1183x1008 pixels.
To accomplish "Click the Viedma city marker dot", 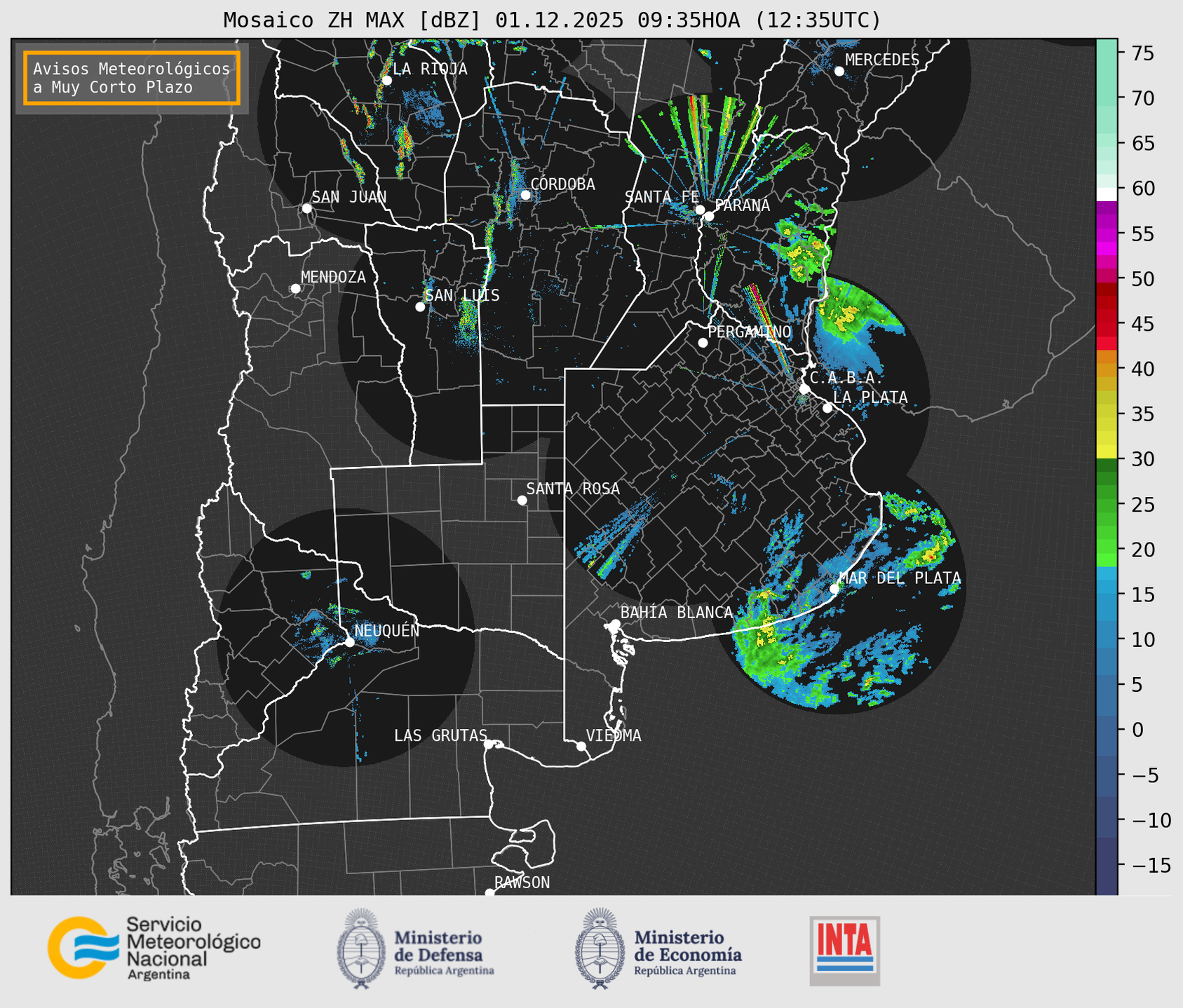I will [x=581, y=746].
